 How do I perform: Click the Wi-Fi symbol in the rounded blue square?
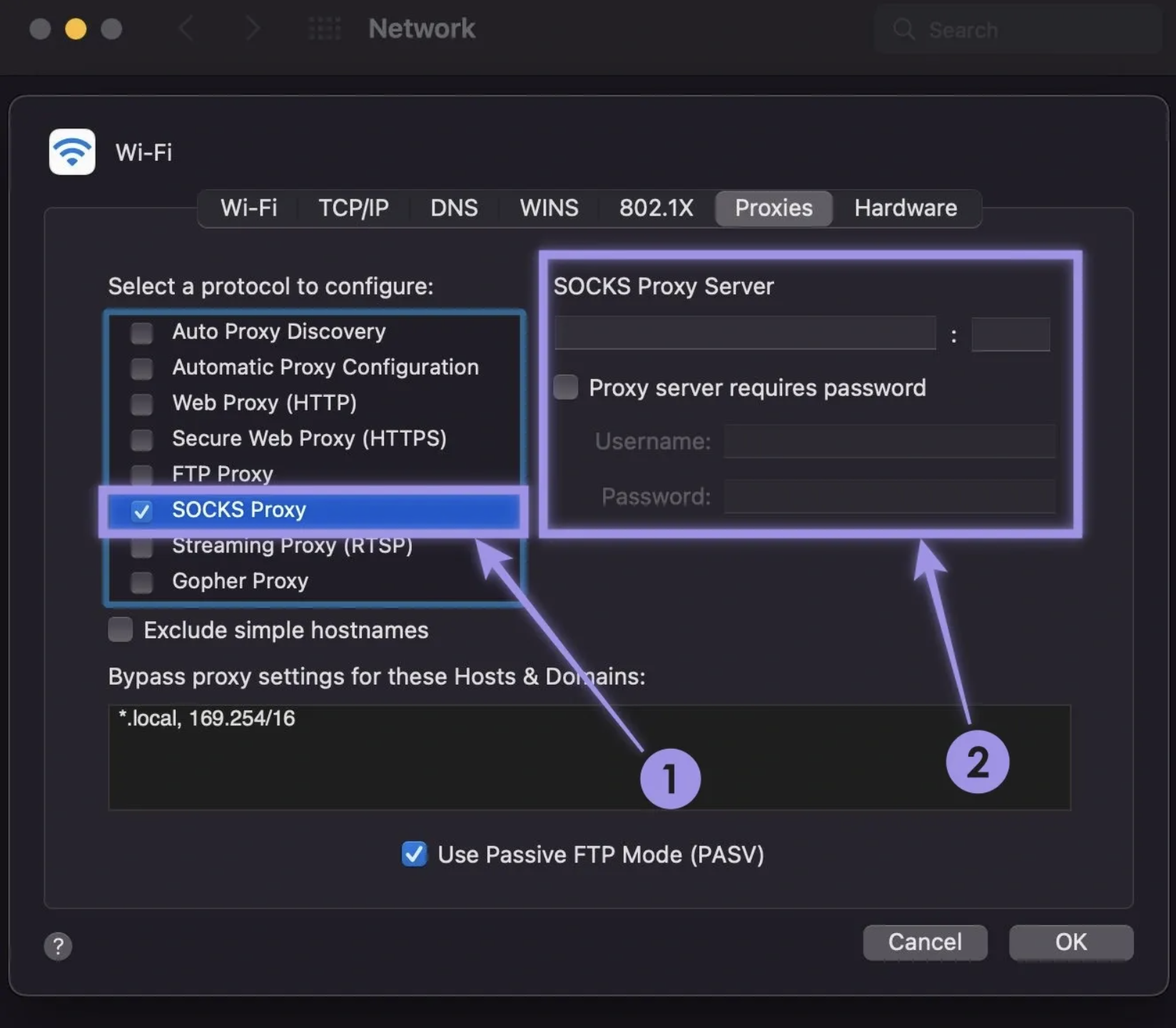point(71,151)
